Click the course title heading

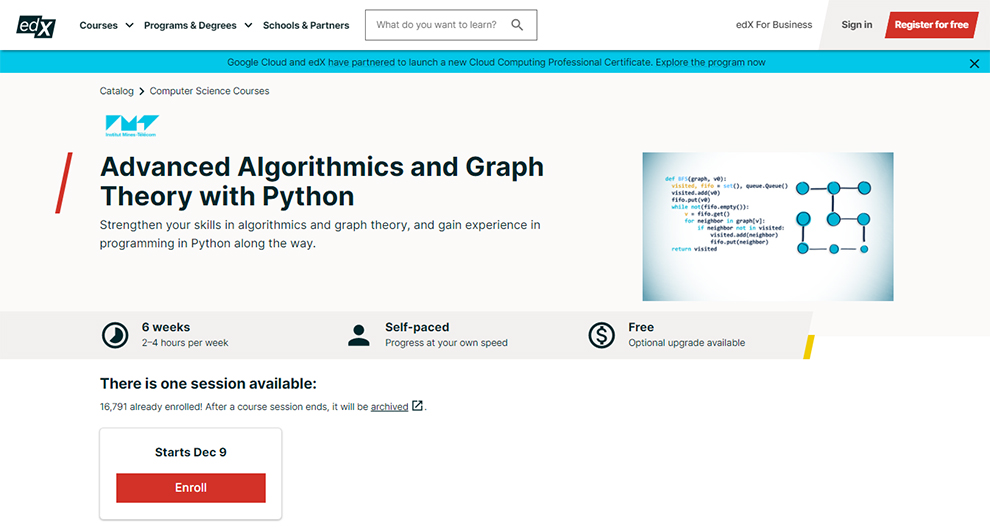(x=321, y=181)
